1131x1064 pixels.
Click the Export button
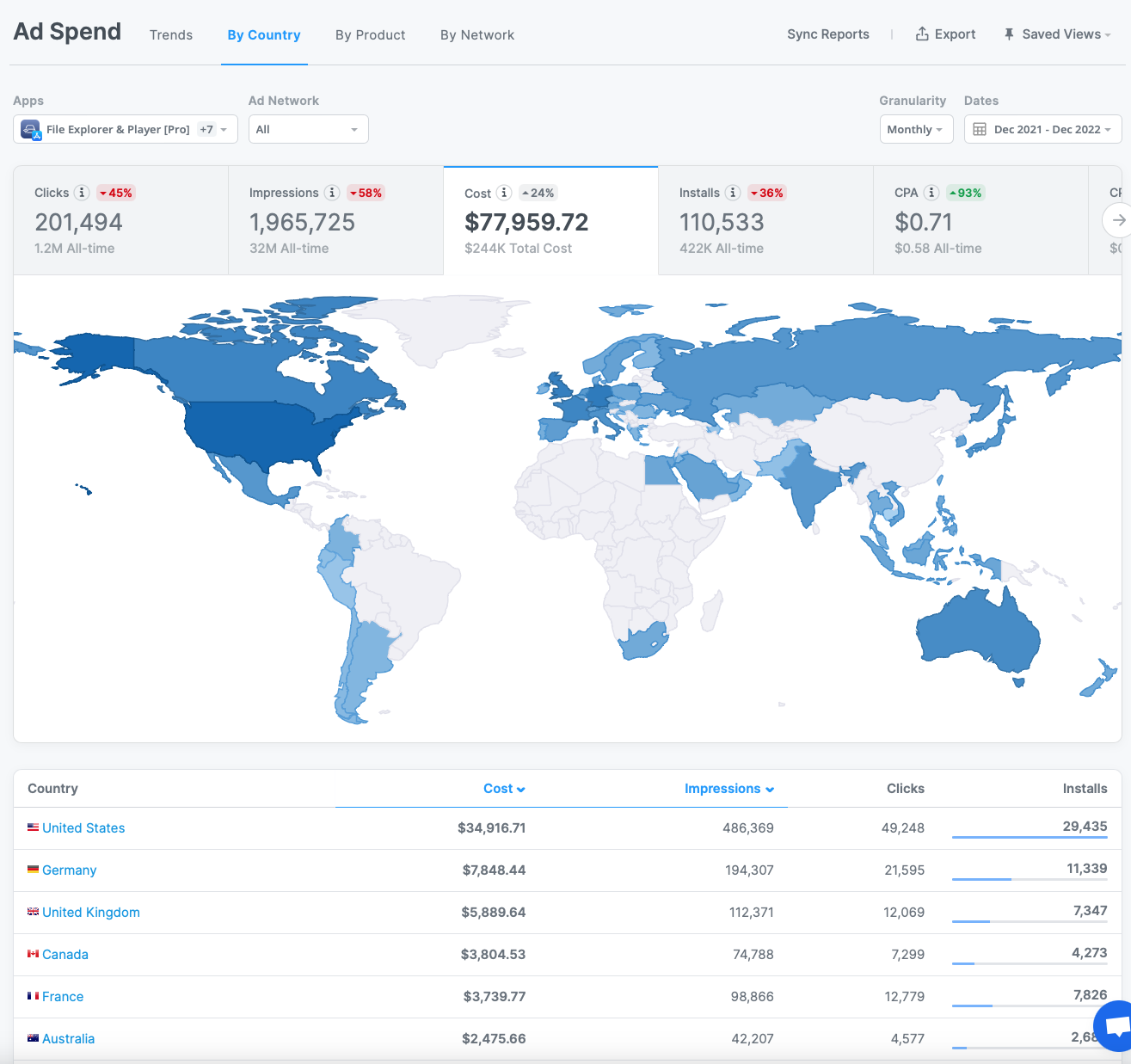tap(945, 34)
